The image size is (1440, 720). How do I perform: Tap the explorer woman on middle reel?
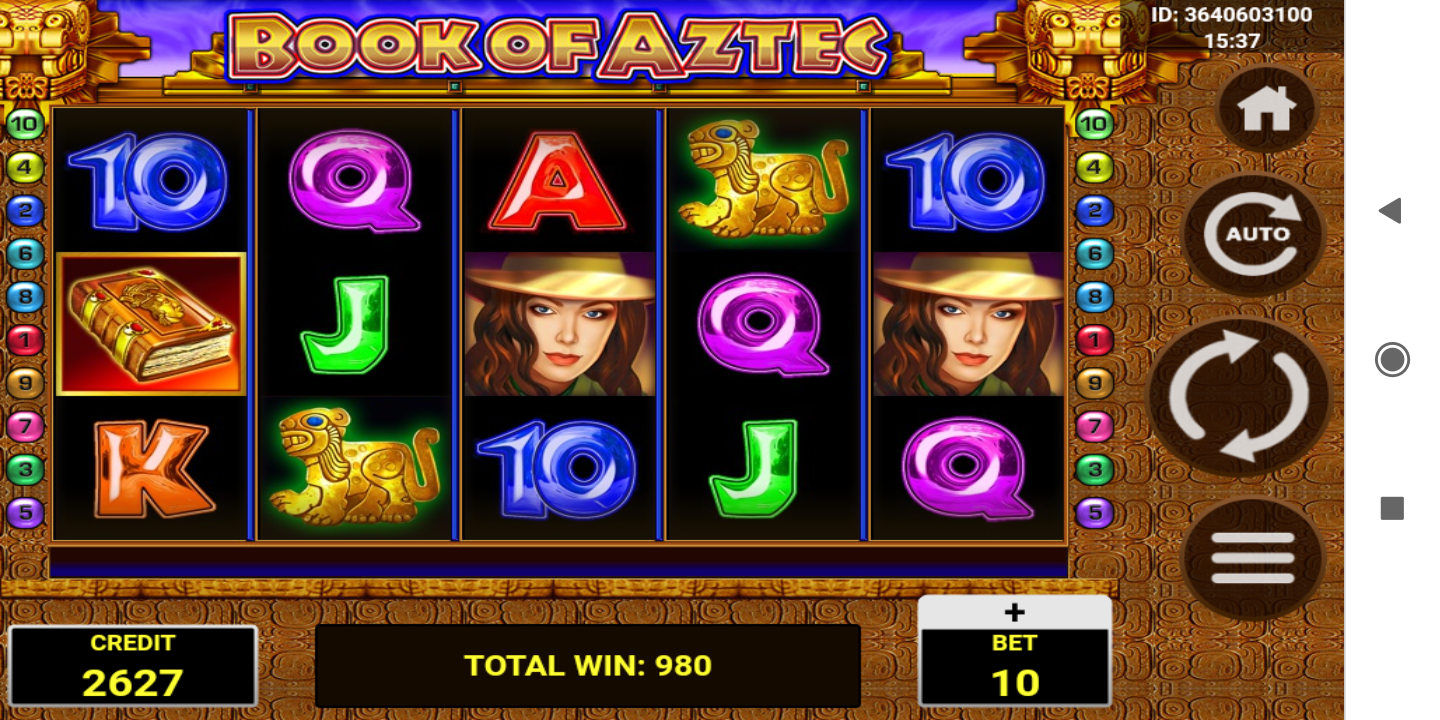click(560, 324)
